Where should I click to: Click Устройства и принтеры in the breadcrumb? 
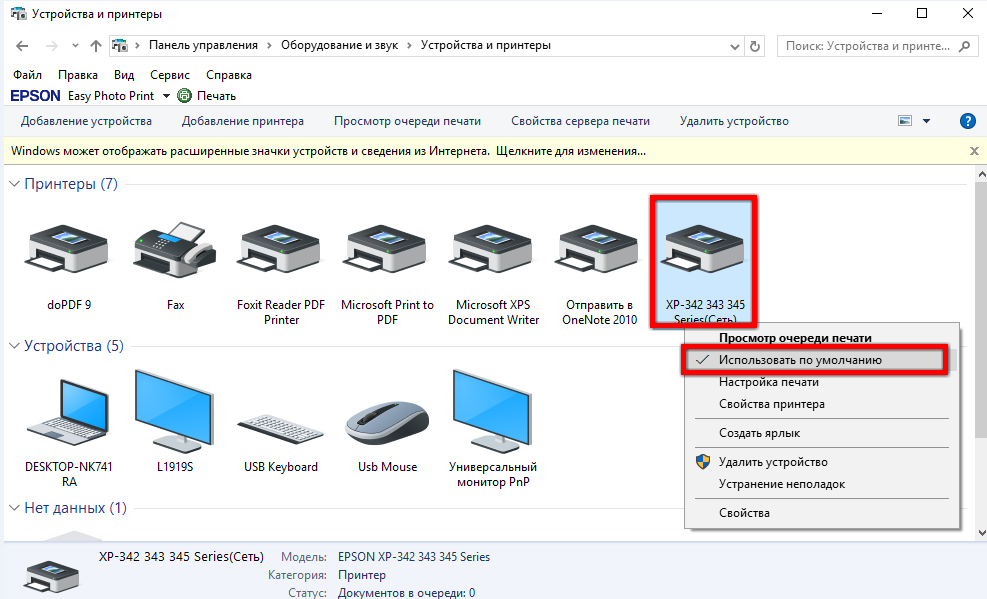486,45
